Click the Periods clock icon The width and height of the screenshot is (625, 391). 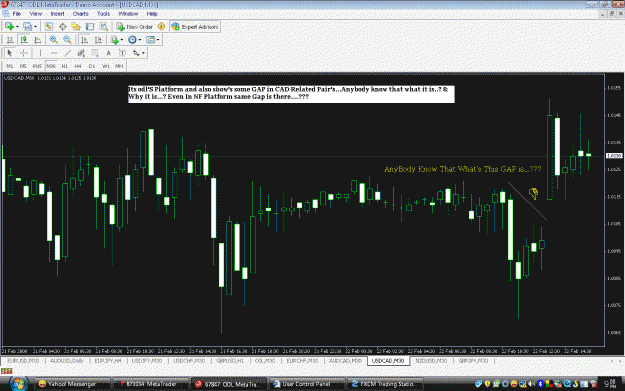pyautogui.click(x=132, y=40)
